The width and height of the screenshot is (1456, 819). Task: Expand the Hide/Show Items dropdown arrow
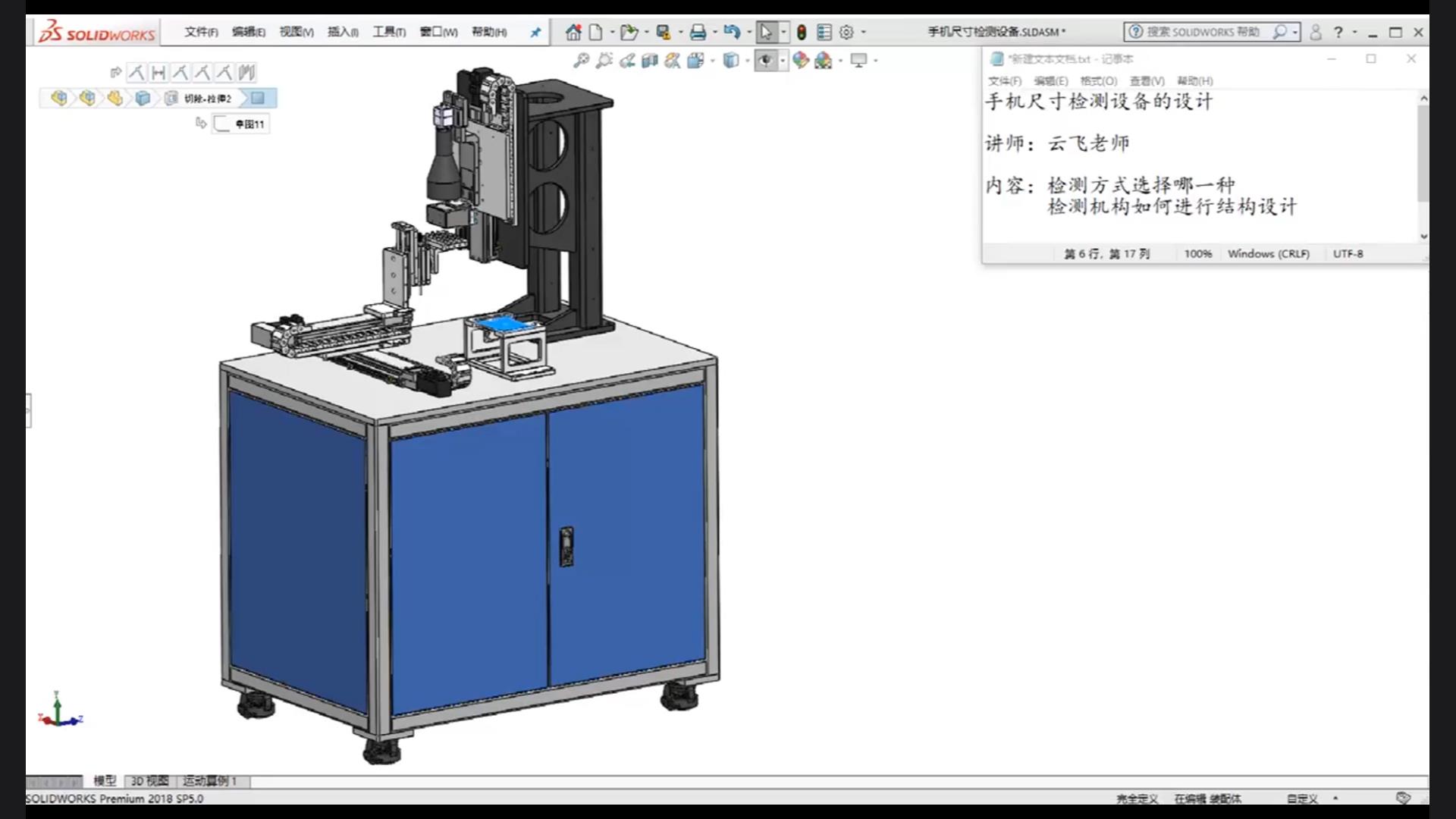(x=783, y=60)
